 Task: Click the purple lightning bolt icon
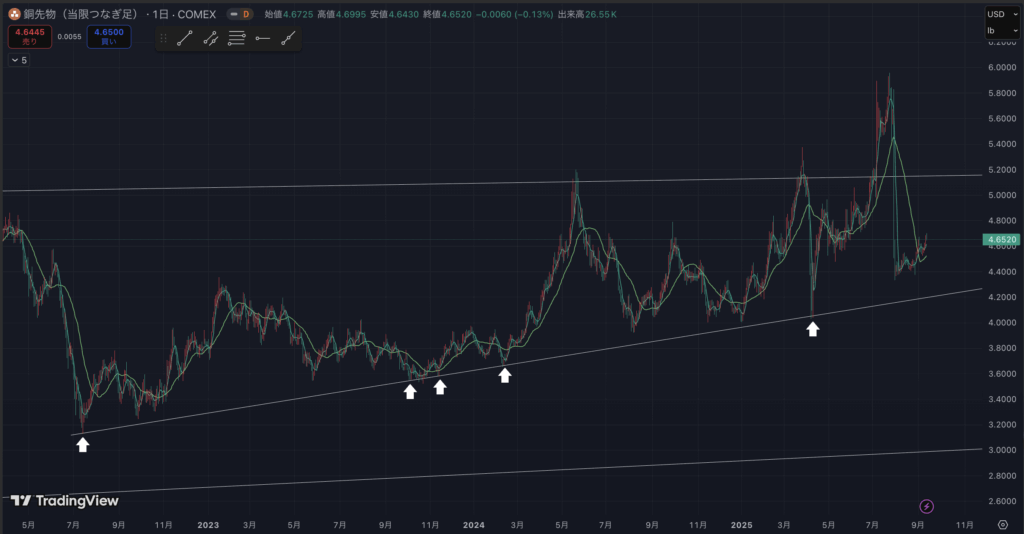pyautogui.click(x=926, y=506)
